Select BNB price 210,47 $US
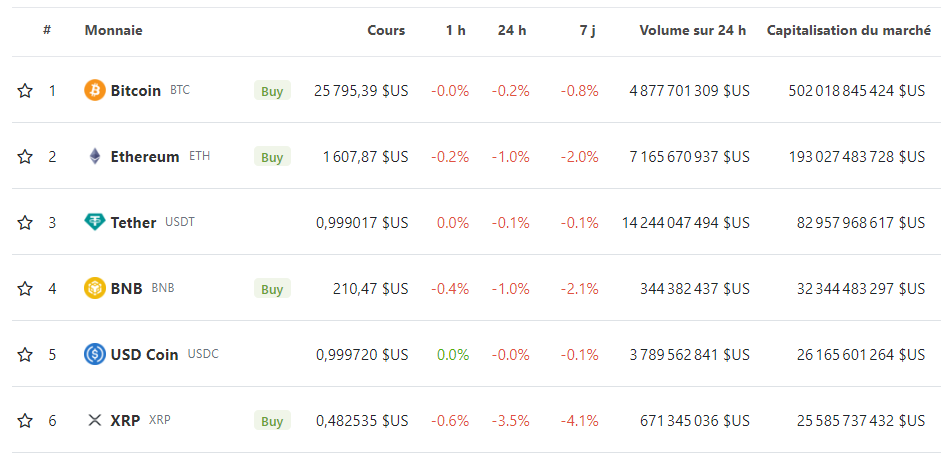This screenshot has width=941, height=458. [370, 289]
